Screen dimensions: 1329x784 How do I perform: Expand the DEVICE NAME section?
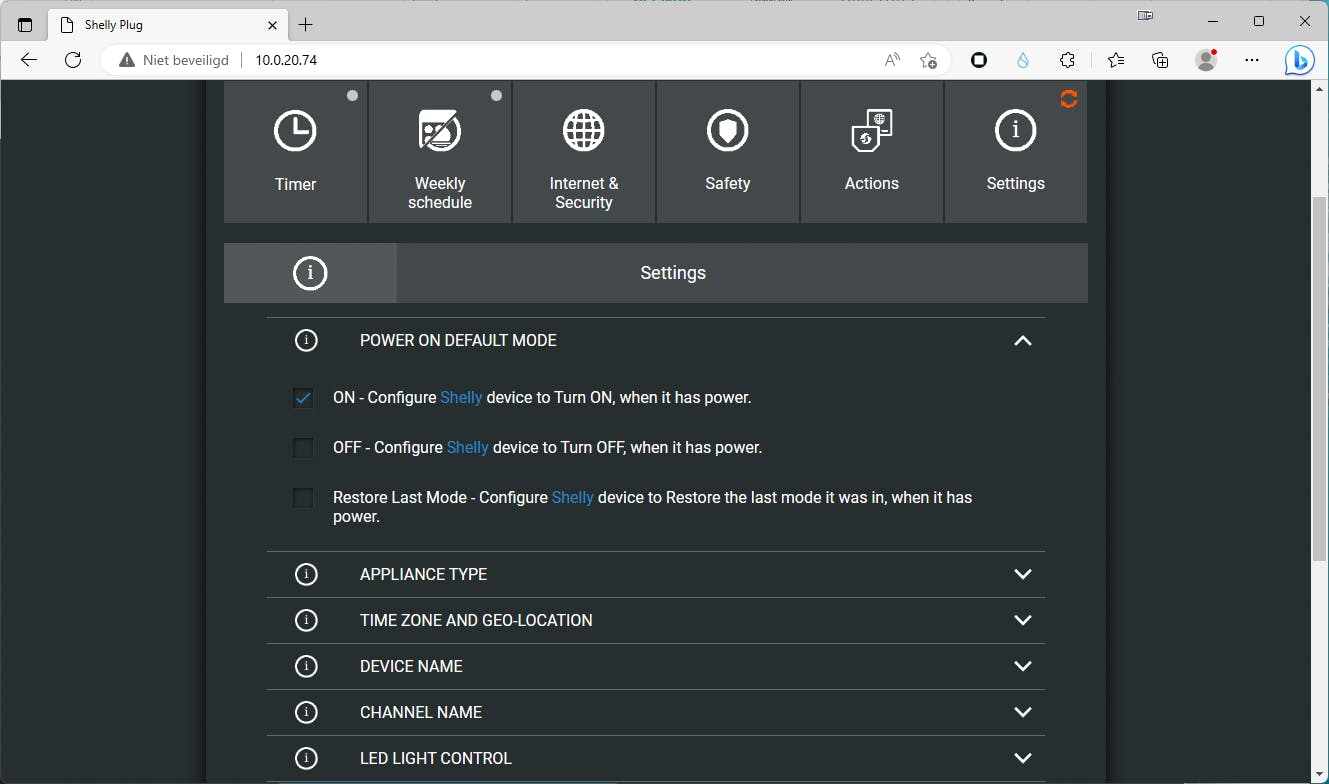tap(1022, 666)
